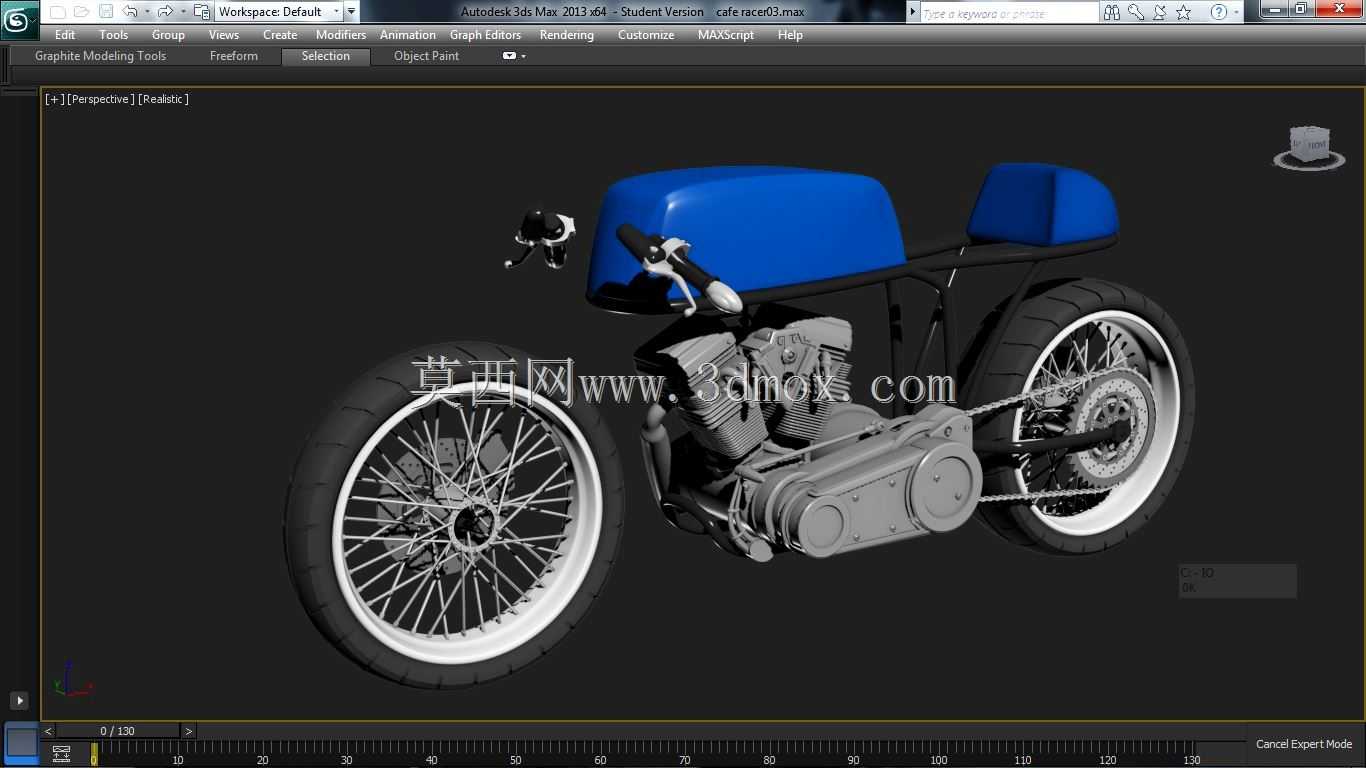Screen dimensions: 1366x768
Task: Open the 3ds Max application menu logo
Action: point(19,20)
